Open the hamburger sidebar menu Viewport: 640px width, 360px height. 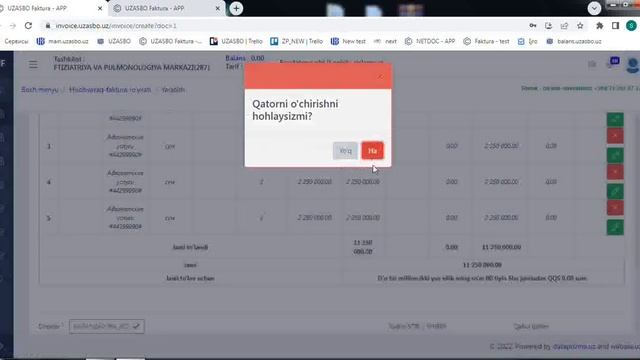click(x=33, y=64)
